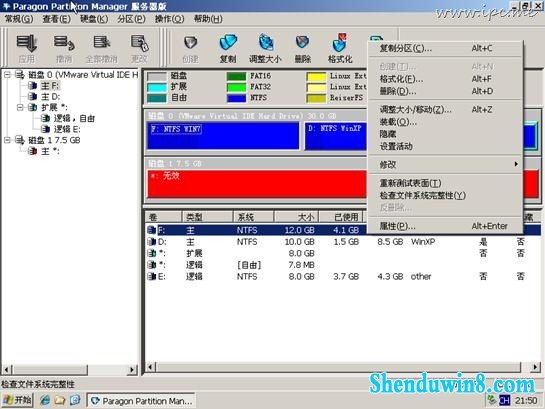
Task: Collapse the 扩展 *: tree node
Action: (x=20, y=107)
